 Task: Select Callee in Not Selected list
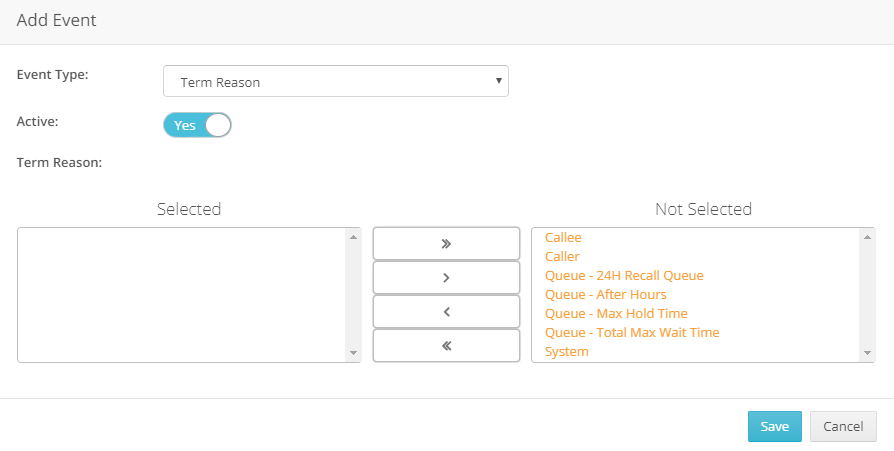pos(563,238)
